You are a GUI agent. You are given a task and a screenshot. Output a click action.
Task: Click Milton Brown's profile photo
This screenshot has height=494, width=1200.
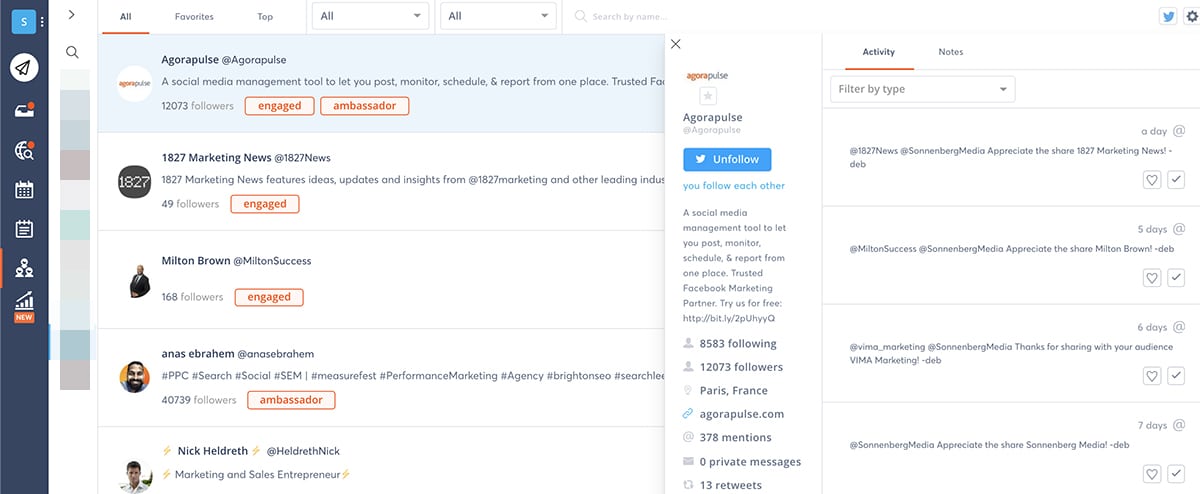(139, 279)
